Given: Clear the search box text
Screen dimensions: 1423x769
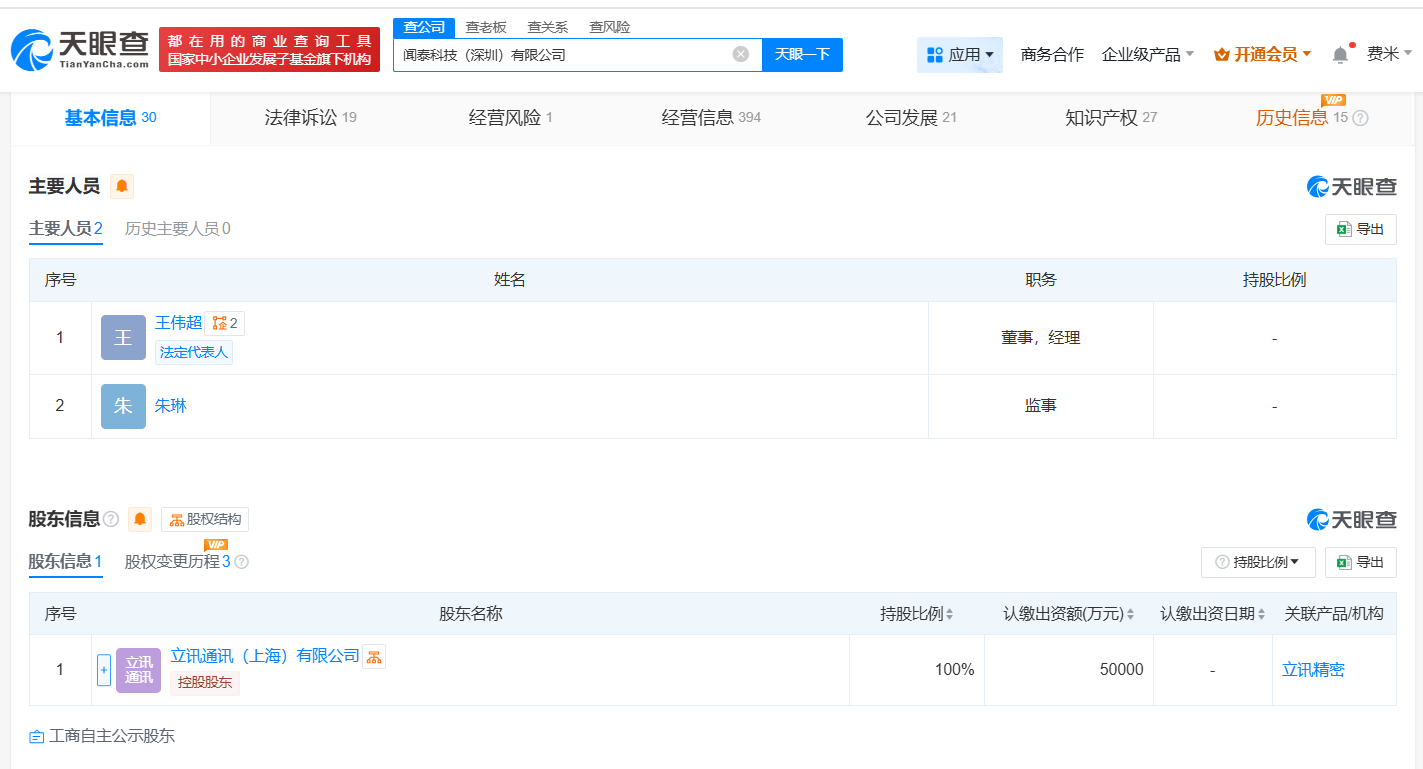Looking at the screenshot, I should tap(740, 54).
